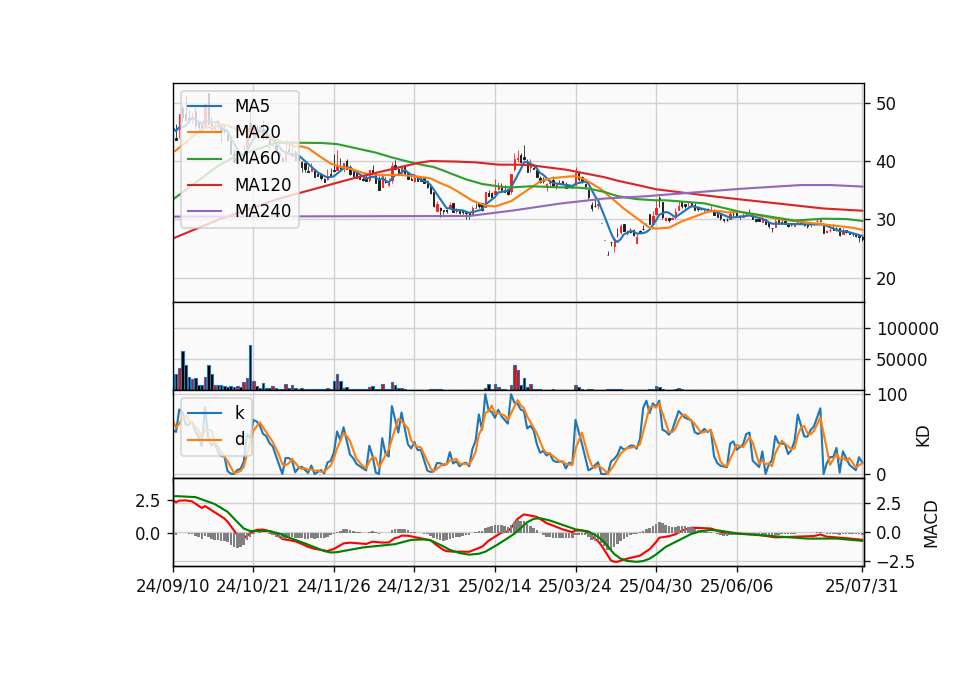960x690 pixels.
Task: Click the purple MA240 legend line sample
Action: (204, 212)
